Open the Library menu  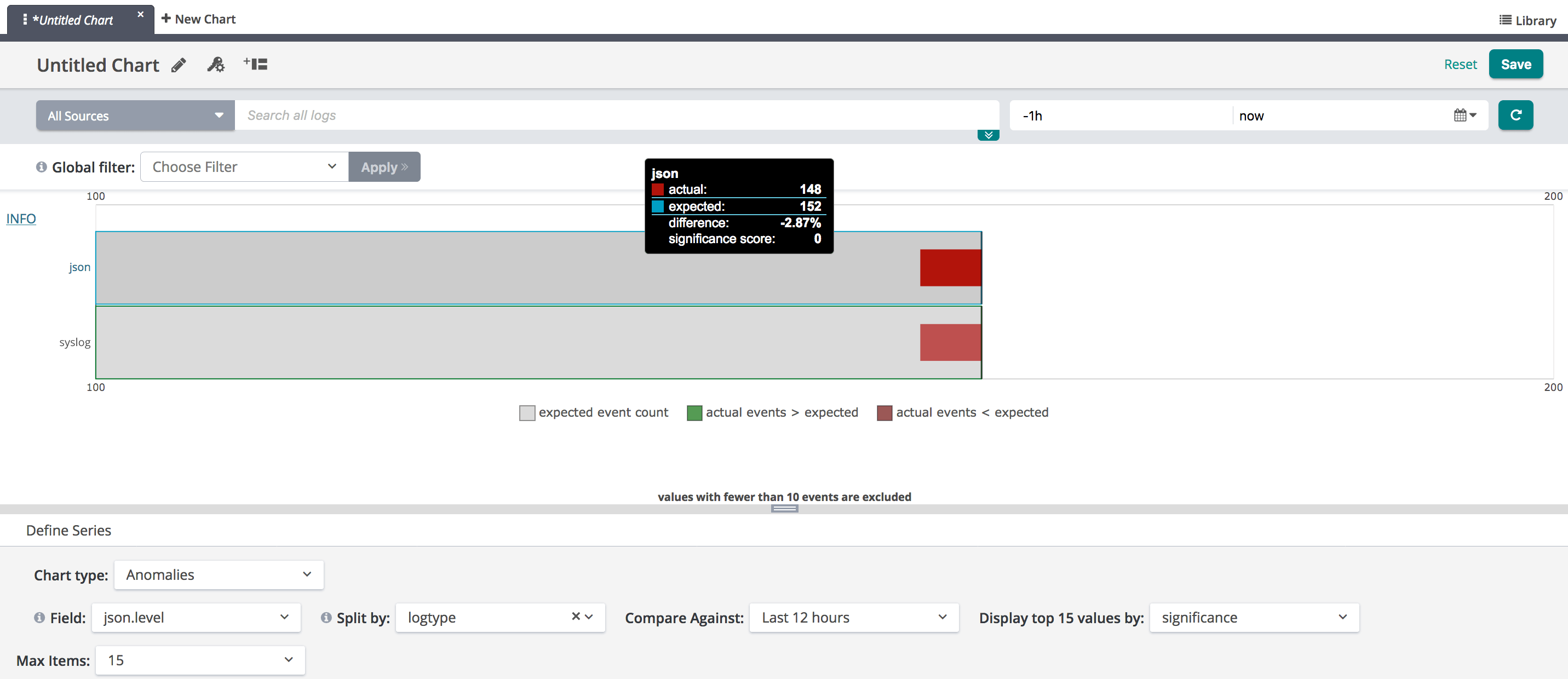1527,20
